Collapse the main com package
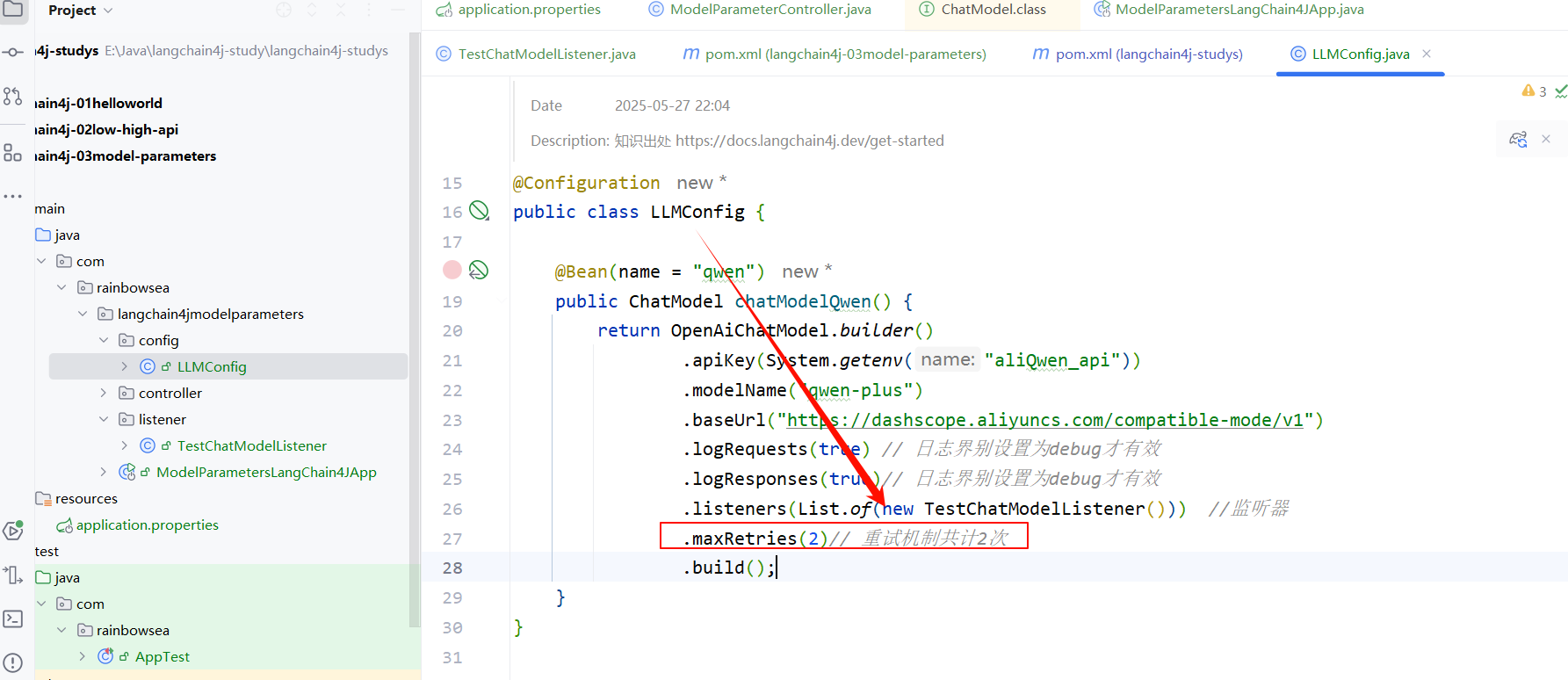 [x=41, y=261]
